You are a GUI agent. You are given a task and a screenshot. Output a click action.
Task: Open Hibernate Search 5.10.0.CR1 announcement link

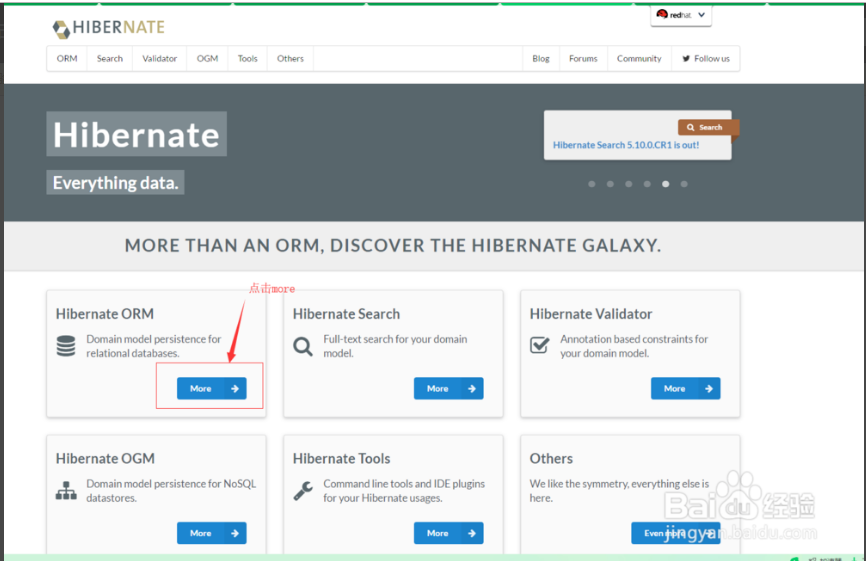tap(626, 145)
